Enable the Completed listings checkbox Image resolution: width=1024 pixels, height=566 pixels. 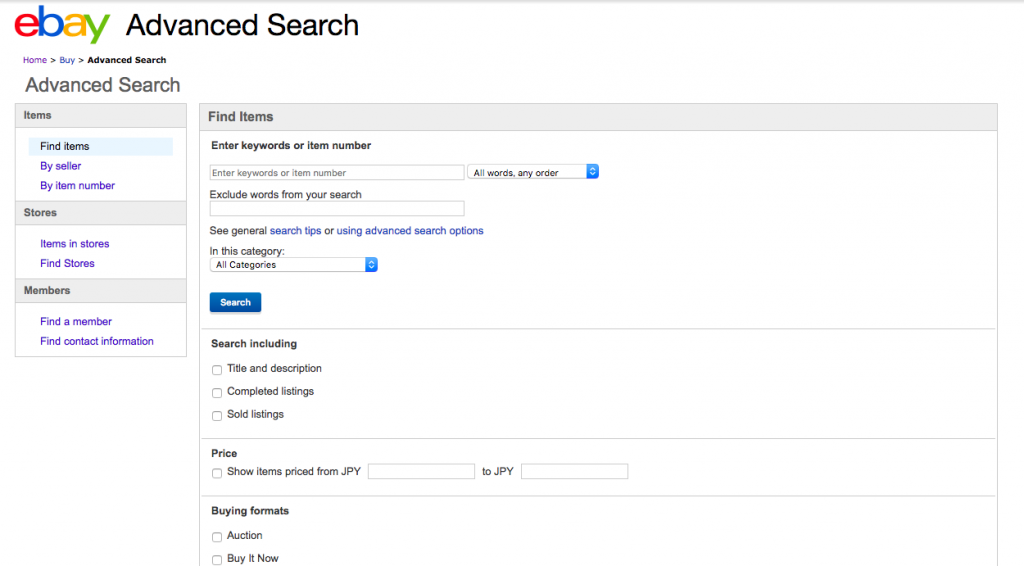click(x=217, y=392)
